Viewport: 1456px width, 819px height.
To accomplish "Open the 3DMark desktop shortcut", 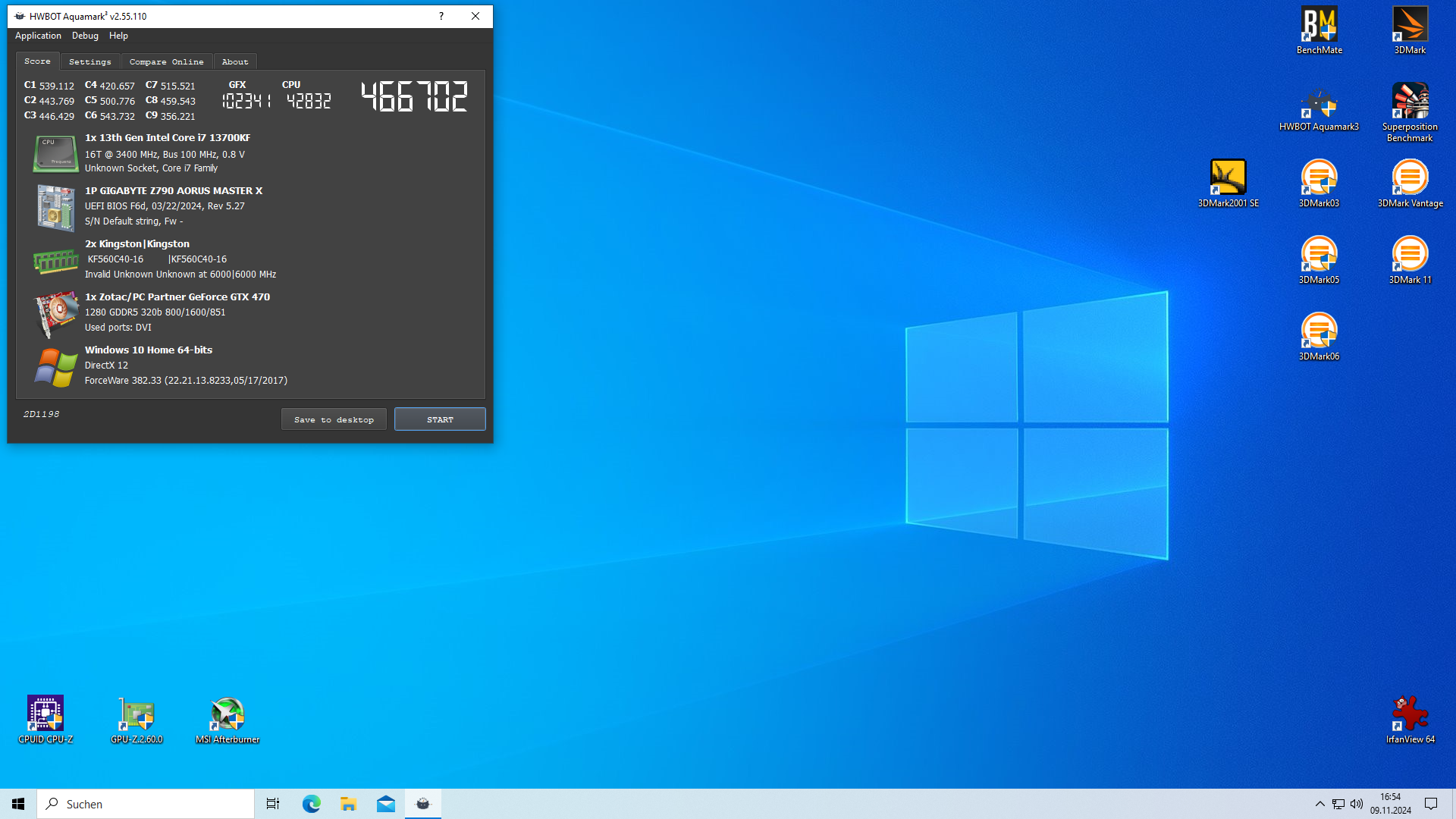I will click(x=1410, y=31).
